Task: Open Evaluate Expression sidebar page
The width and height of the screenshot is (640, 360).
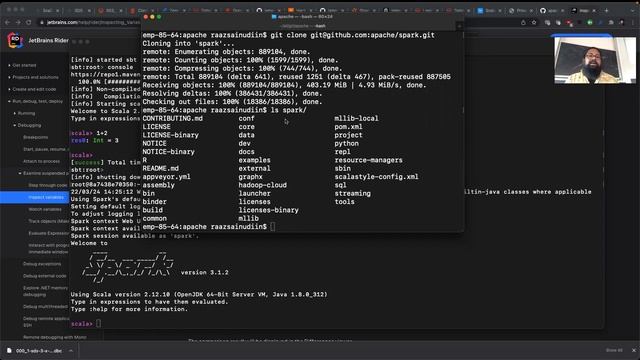Action: pyautogui.click(x=49, y=233)
